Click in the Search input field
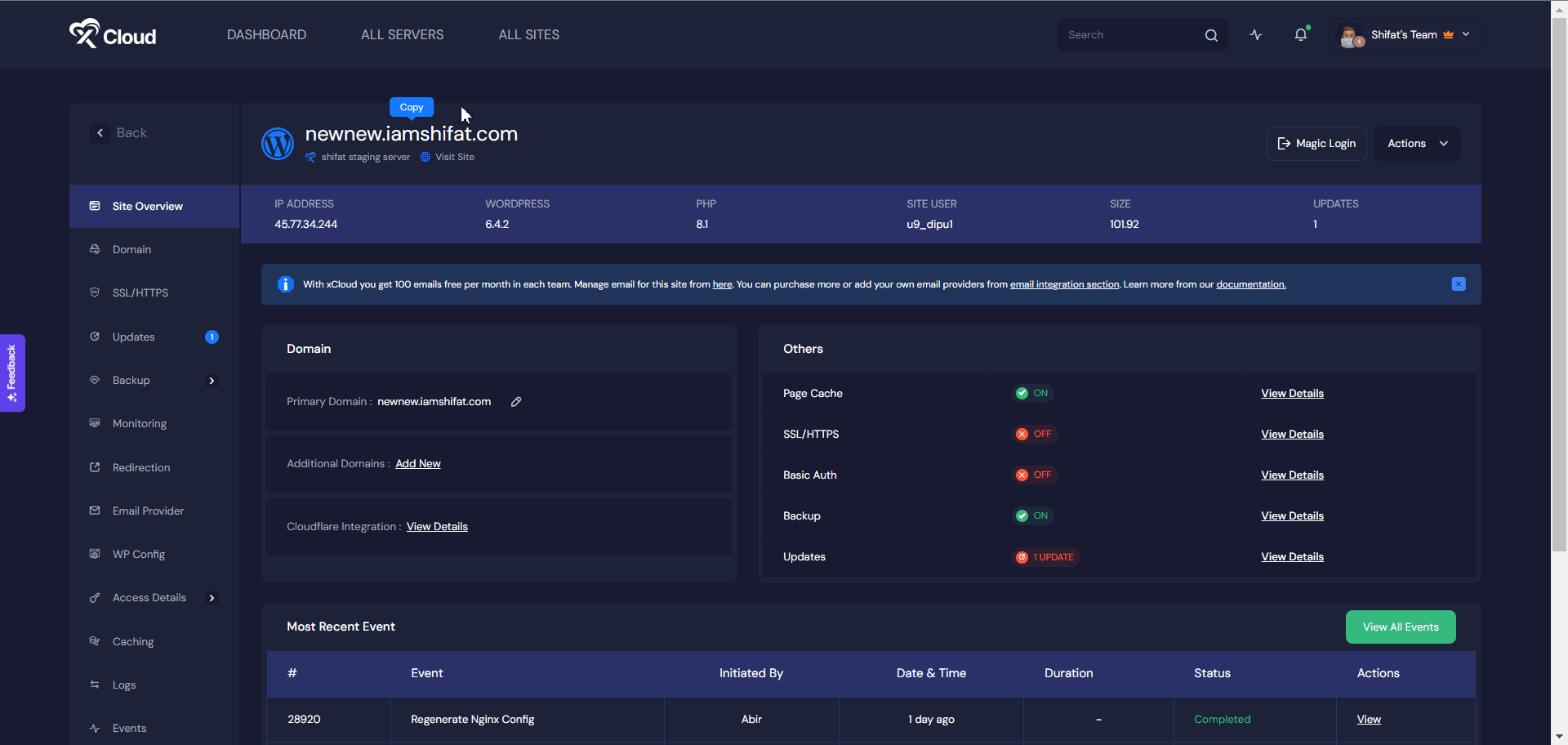Viewport: 1568px width, 745px height. (x=1131, y=35)
